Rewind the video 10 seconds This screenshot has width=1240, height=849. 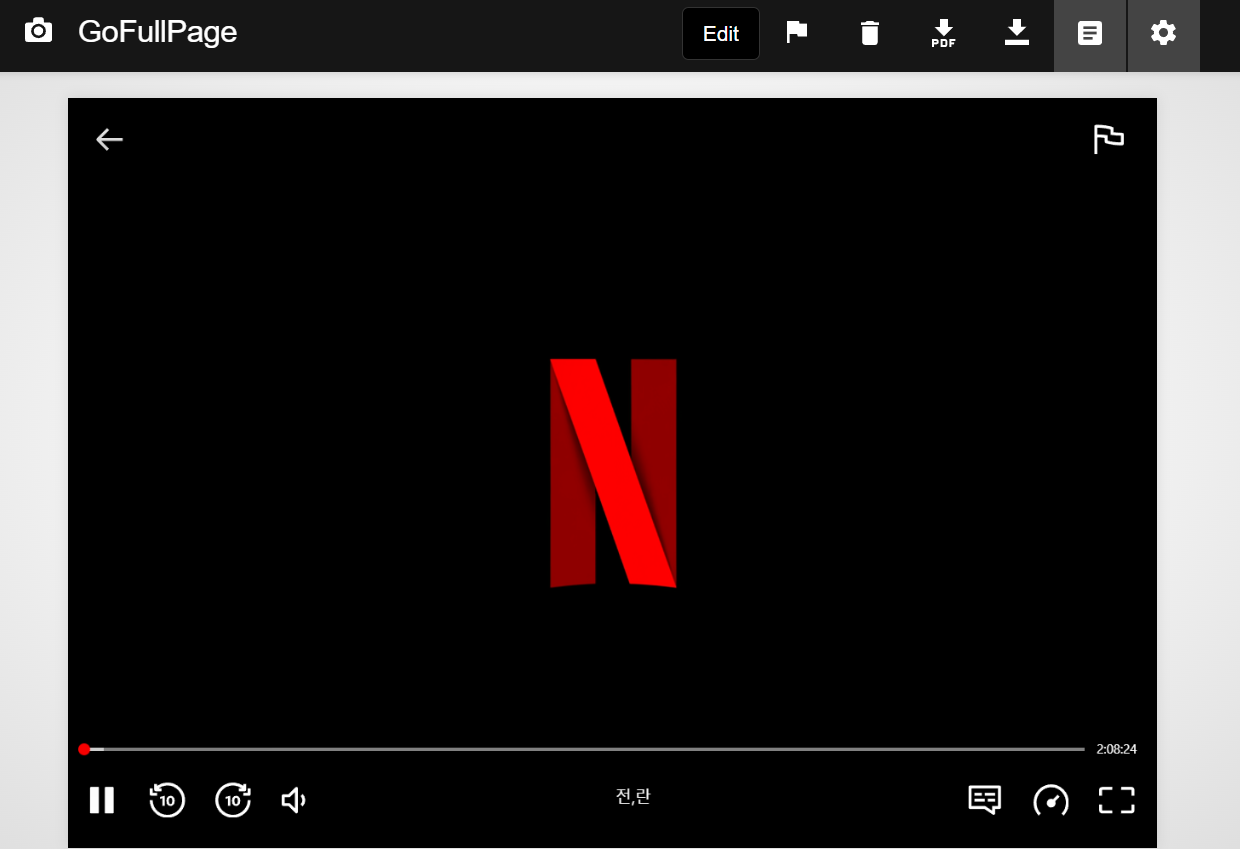click(x=167, y=800)
